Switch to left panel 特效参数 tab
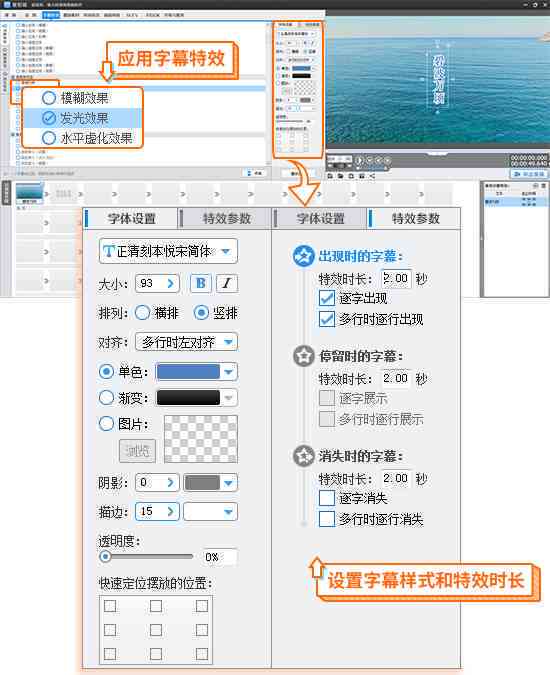This screenshot has height=675, width=550. 226,218
